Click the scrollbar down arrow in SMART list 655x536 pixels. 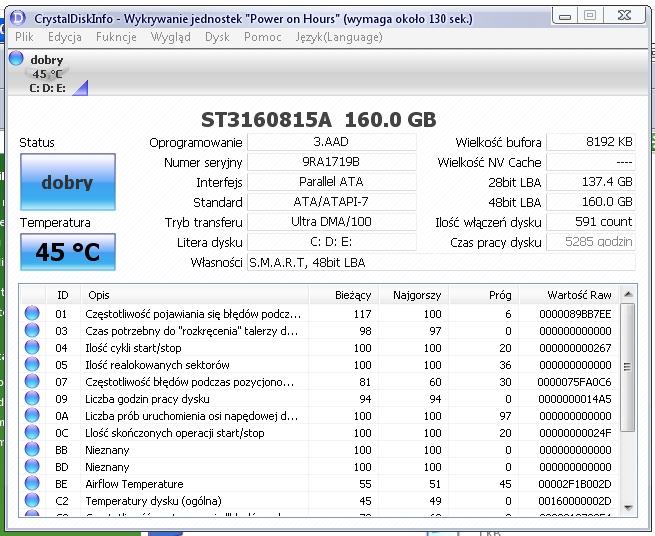point(628,508)
